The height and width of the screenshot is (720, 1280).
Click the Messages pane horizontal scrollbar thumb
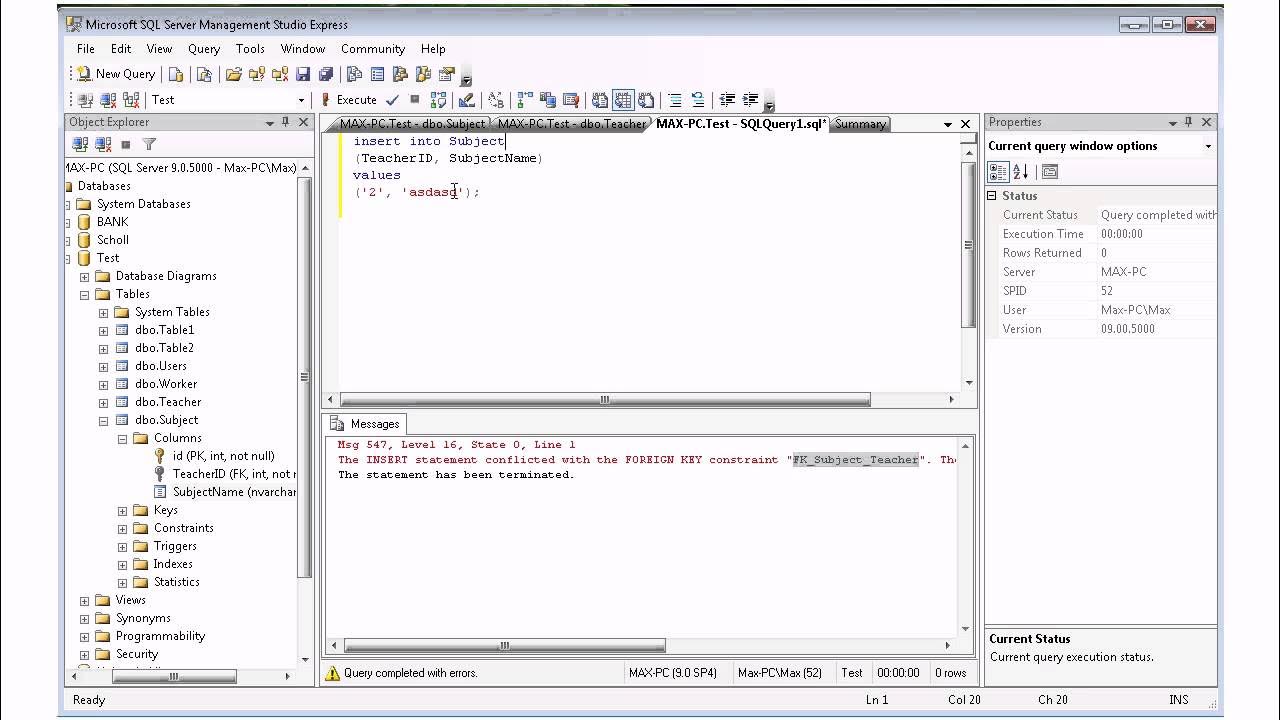505,645
